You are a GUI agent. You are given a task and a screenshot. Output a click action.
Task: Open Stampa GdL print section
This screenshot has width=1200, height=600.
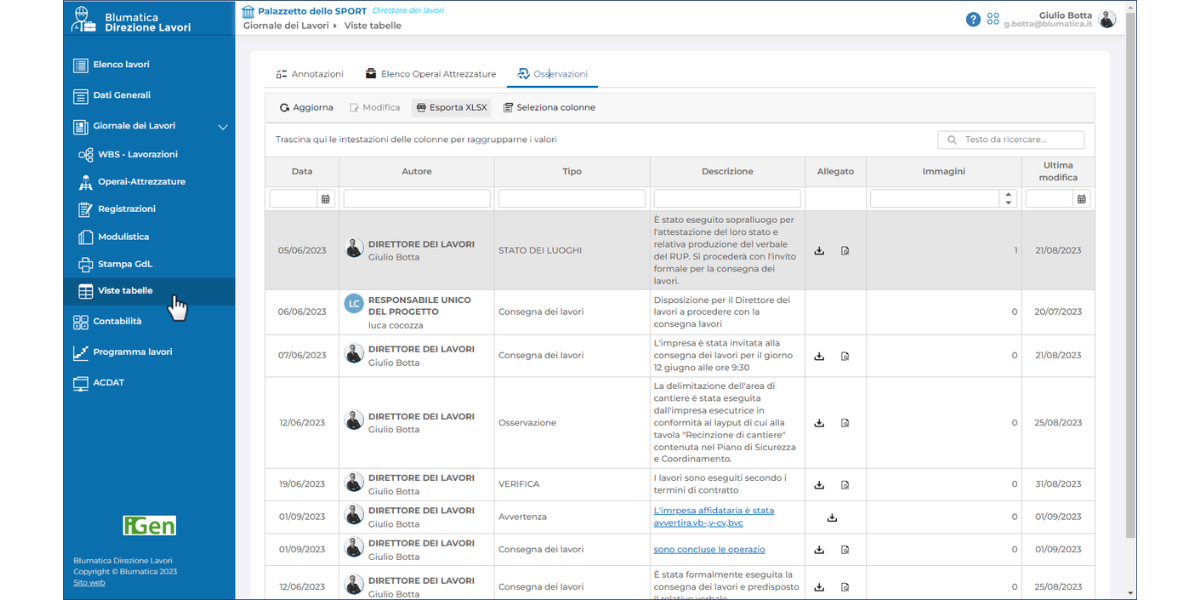(125, 265)
